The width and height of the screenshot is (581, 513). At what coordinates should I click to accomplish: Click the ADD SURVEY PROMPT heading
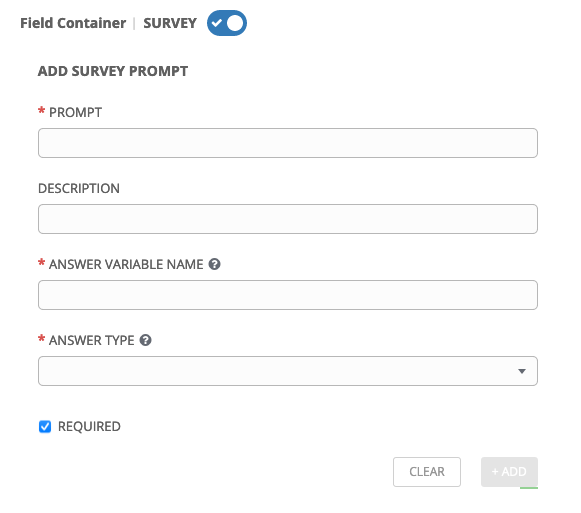(113, 71)
